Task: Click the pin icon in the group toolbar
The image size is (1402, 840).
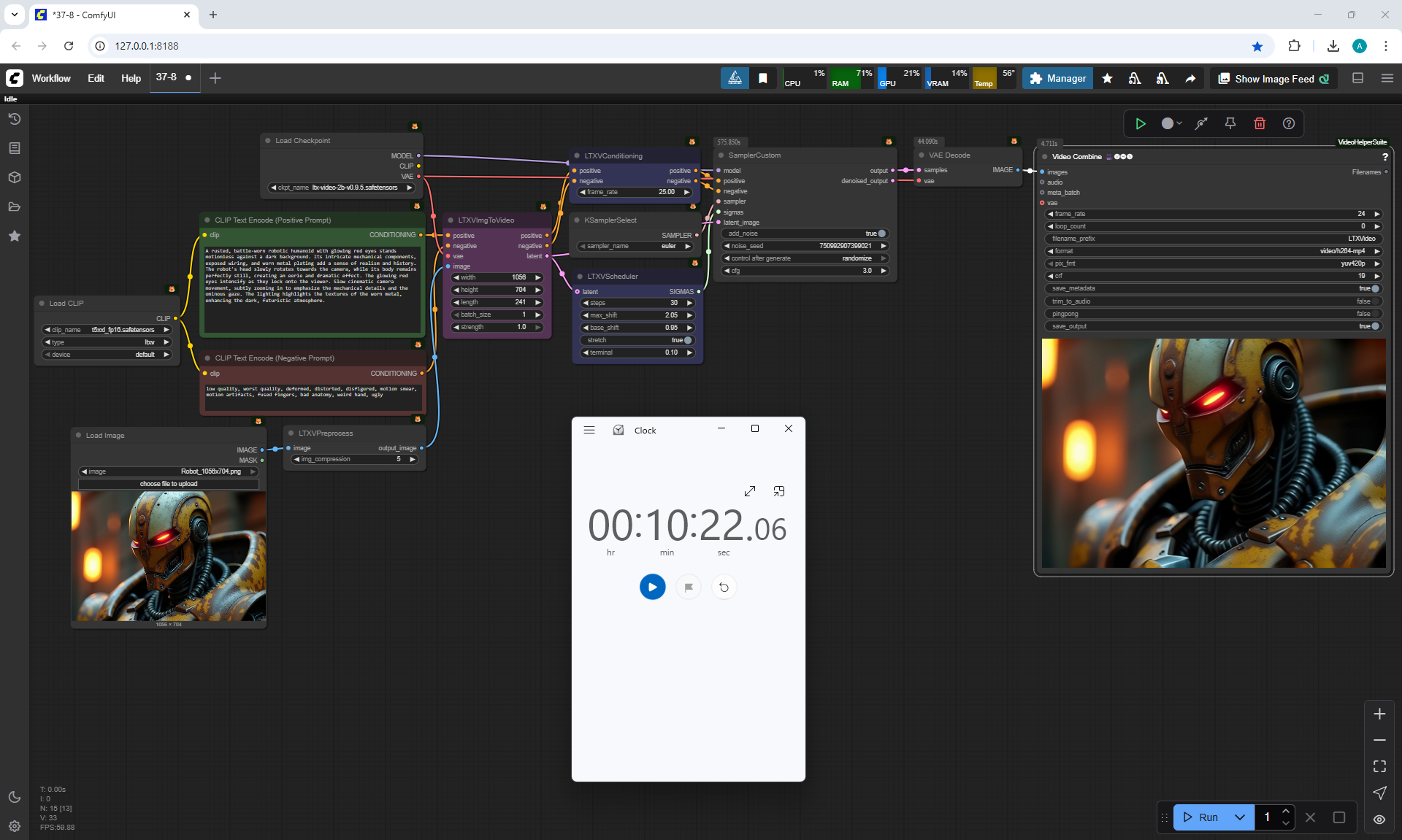Action: [x=1230, y=123]
